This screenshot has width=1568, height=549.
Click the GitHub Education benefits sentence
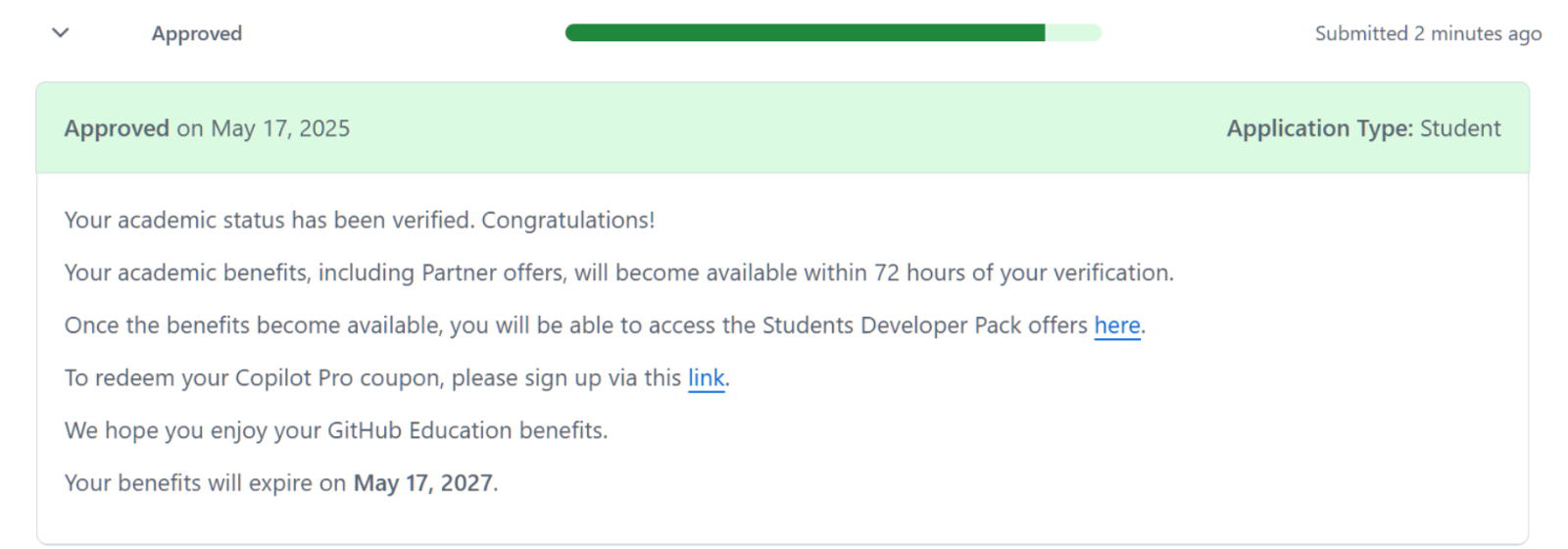point(335,430)
